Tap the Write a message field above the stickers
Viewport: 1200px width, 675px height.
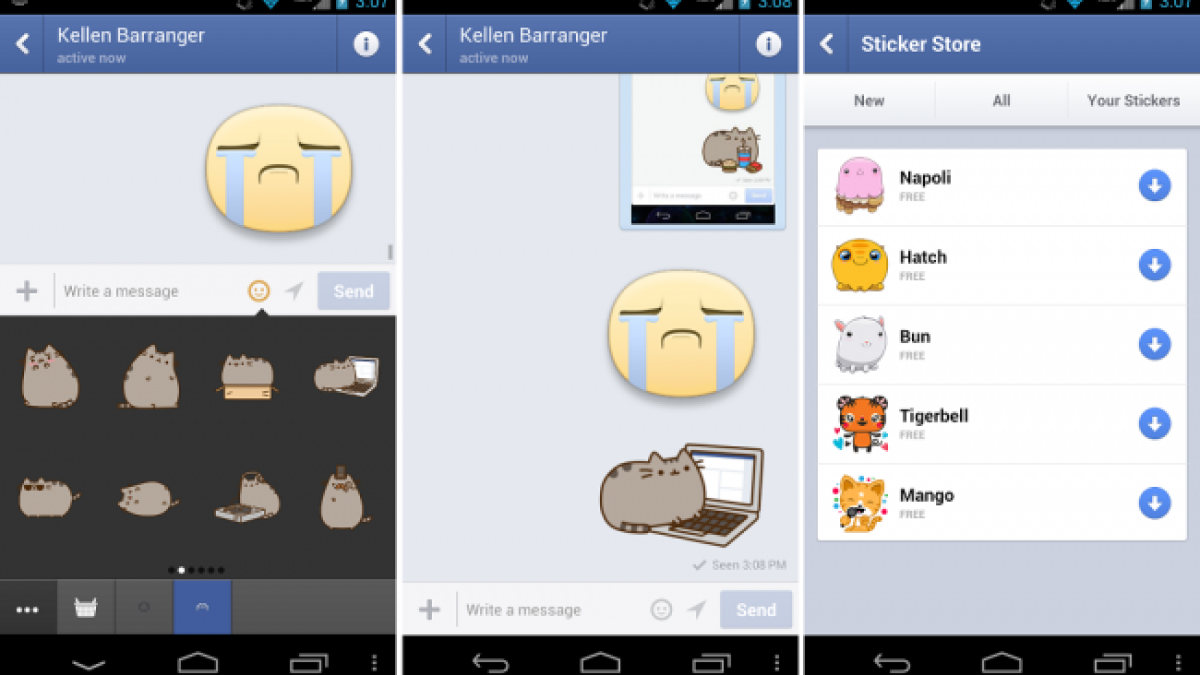(150, 291)
